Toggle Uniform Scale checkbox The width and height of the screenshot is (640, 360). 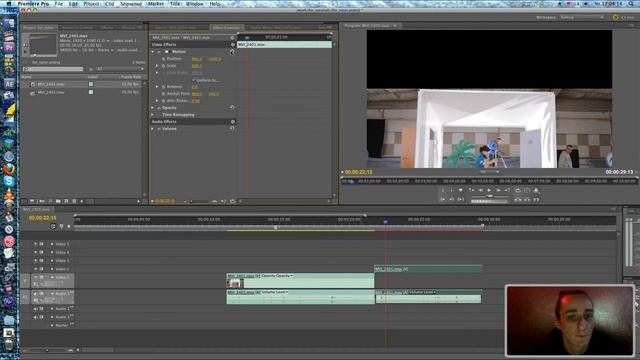[194, 80]
